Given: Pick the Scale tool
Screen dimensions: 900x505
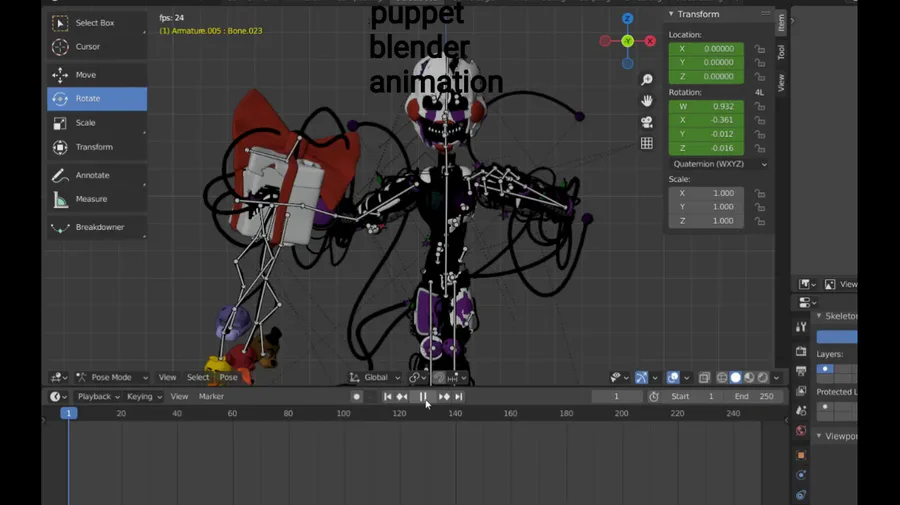Looking at the screenshot, I should [x=97, y=123].
